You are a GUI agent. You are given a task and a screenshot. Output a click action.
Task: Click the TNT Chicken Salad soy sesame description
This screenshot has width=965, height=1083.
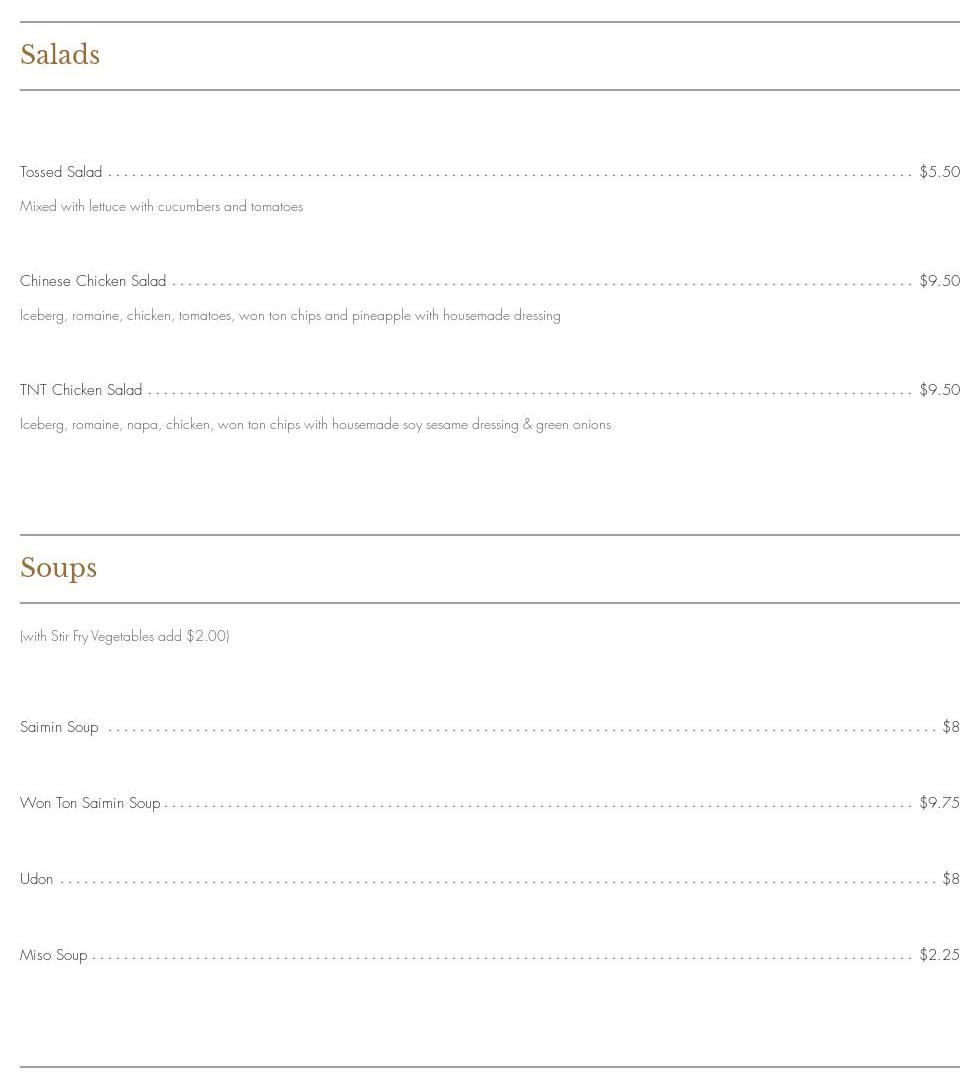click(315, 425)
